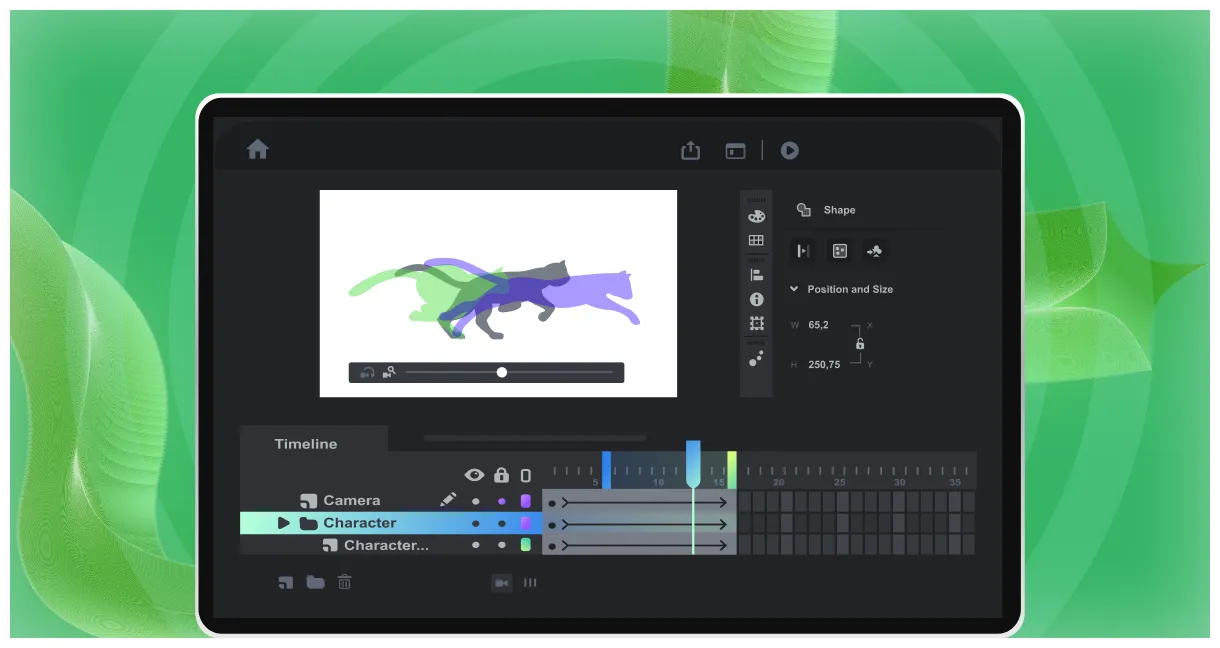The width and height of the screenshot is (1220, 648).
Task: Delete the selected layer with the trash icon
Action: (344, 583)
